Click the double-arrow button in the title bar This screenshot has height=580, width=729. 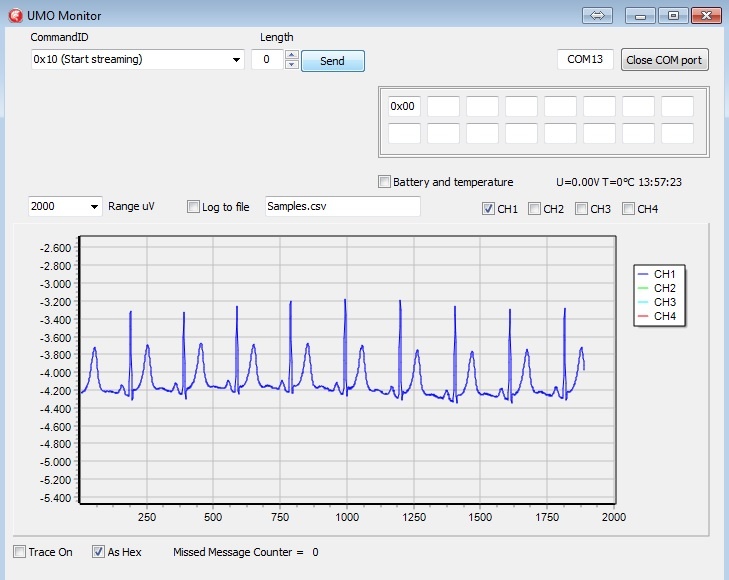tap(597, 16)
